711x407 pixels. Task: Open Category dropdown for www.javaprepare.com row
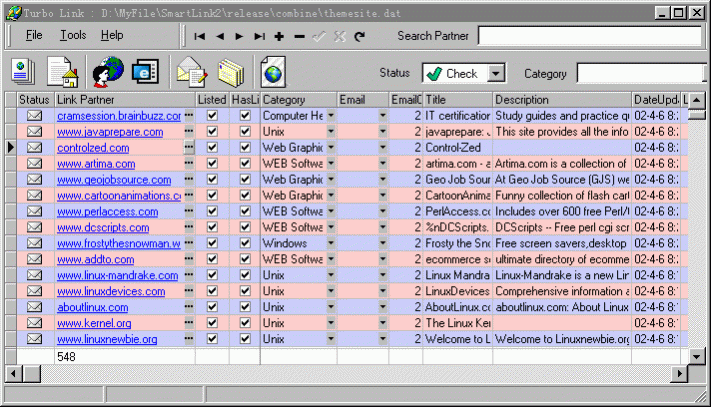pyautogui.click(x=331, y=132)
